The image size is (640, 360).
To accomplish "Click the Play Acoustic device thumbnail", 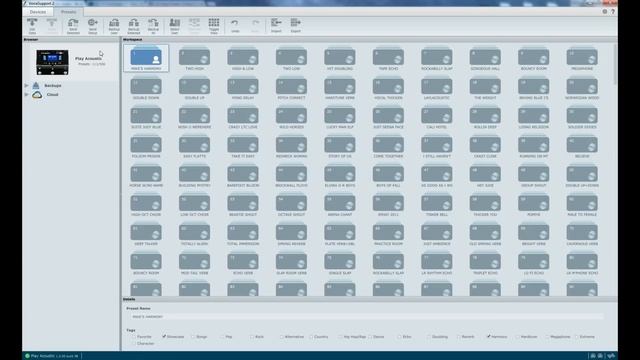I will pyautogui.click(x=52, y=62).
